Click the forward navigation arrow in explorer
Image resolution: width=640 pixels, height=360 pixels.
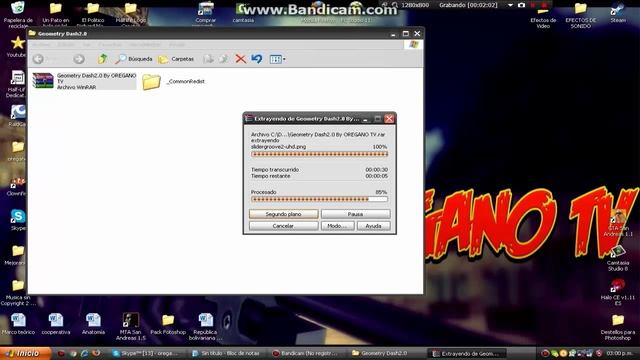point(79,59)
